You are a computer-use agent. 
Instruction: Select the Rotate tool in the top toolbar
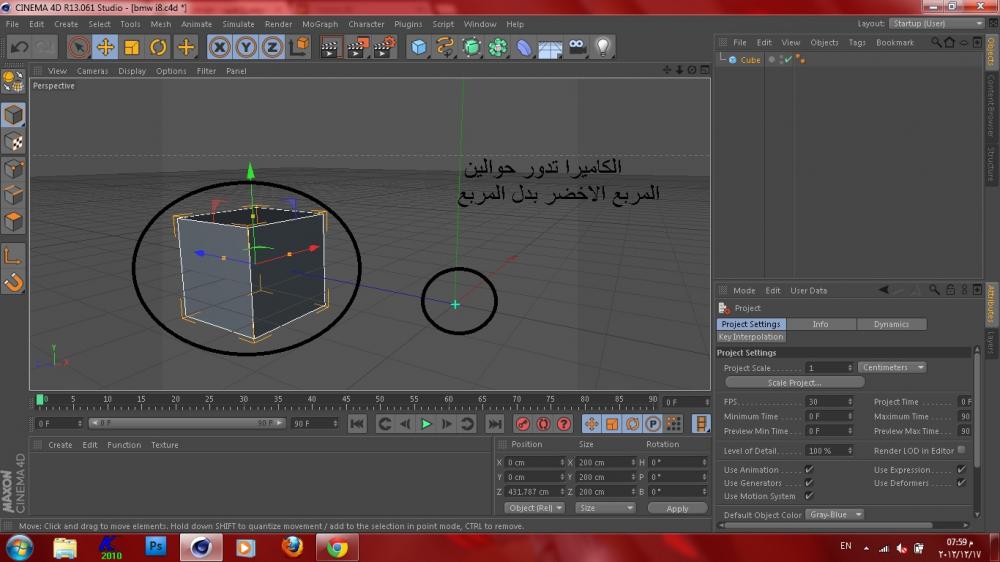point(158,47)
